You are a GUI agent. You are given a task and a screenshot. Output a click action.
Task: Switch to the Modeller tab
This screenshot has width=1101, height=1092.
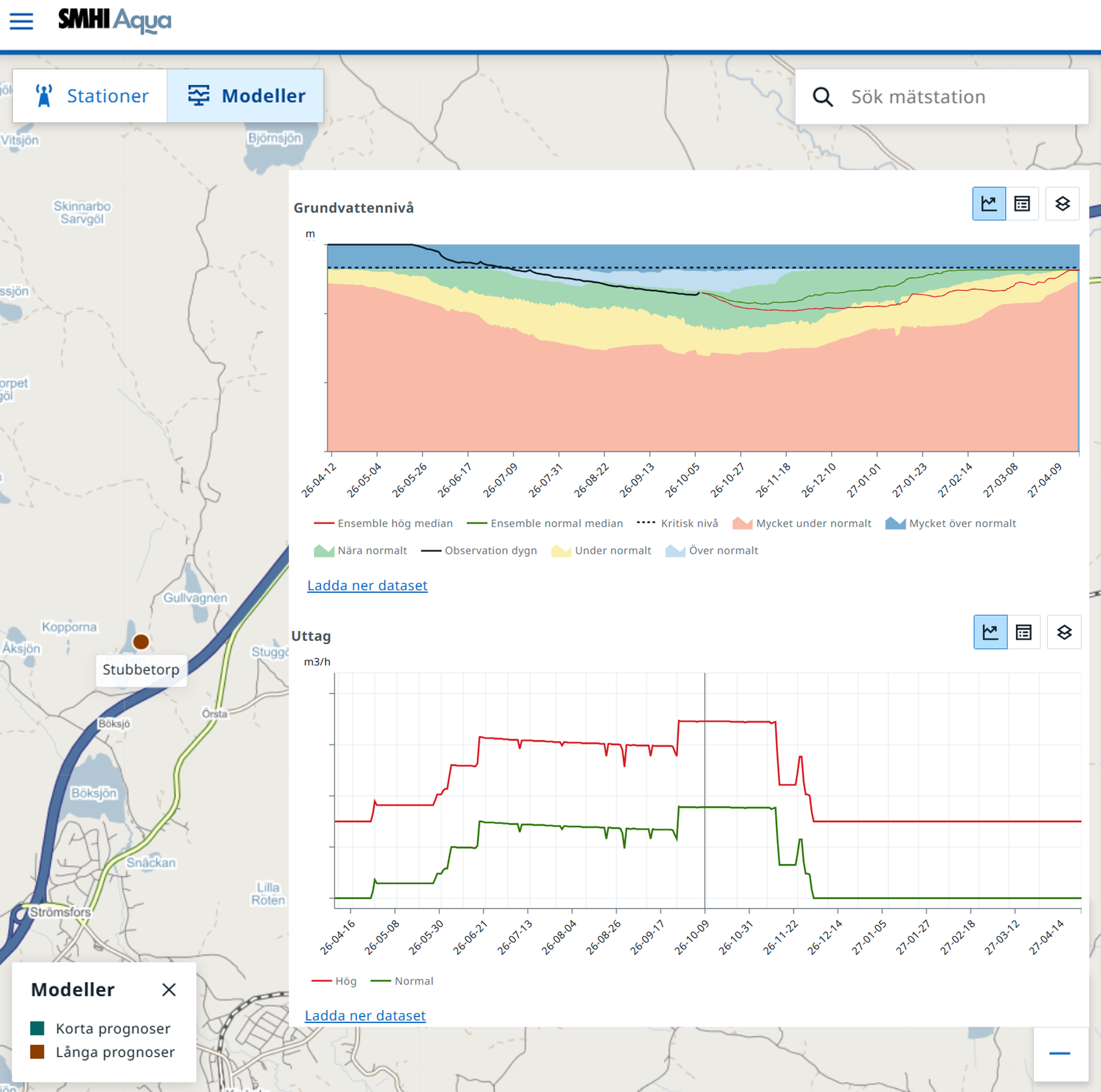click(246, 96)
